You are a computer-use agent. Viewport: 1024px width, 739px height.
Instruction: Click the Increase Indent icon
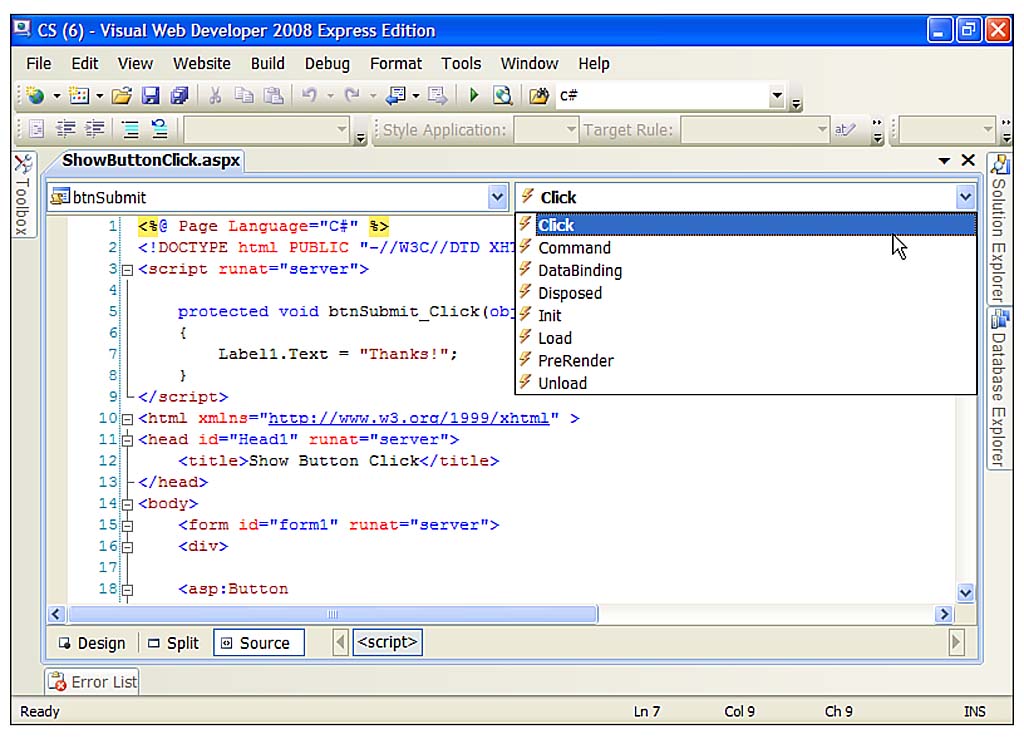[95, 129]
